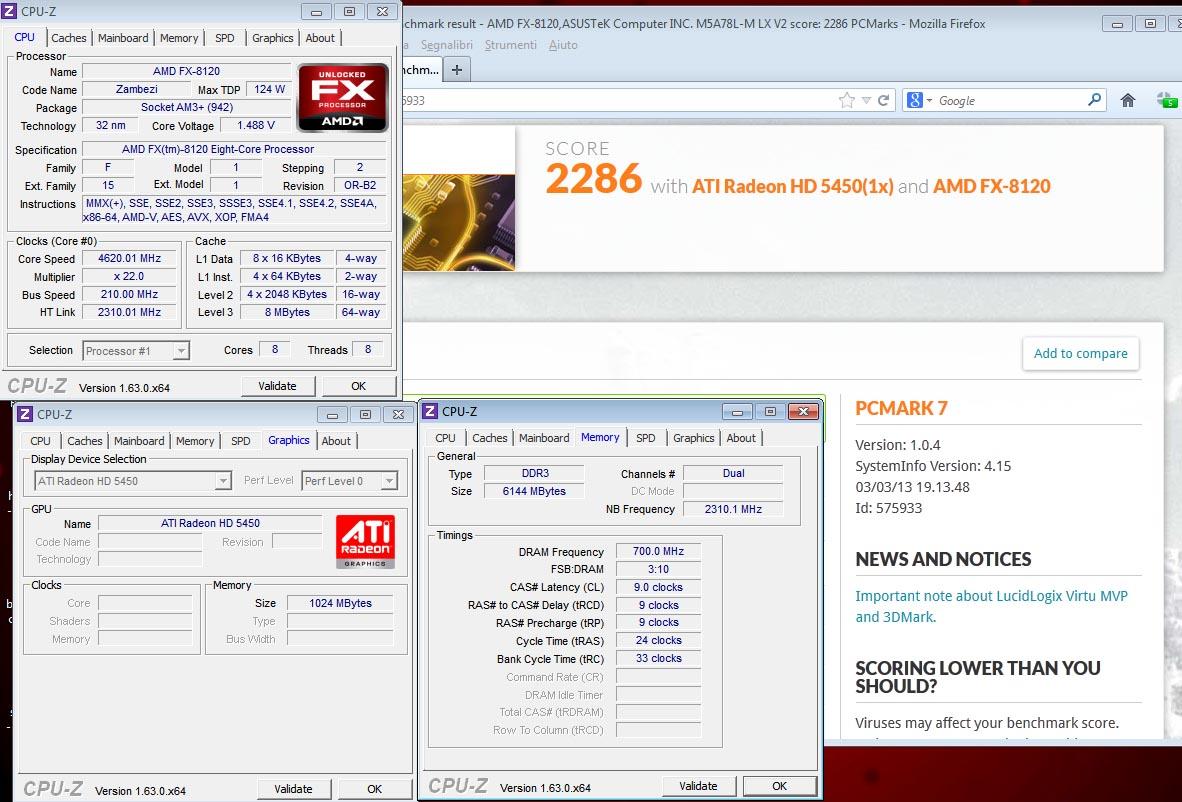The height and width of the screenshot is (802, 1182).
Task: Click the AMD FX processor logo
Action: click(343, 98)
